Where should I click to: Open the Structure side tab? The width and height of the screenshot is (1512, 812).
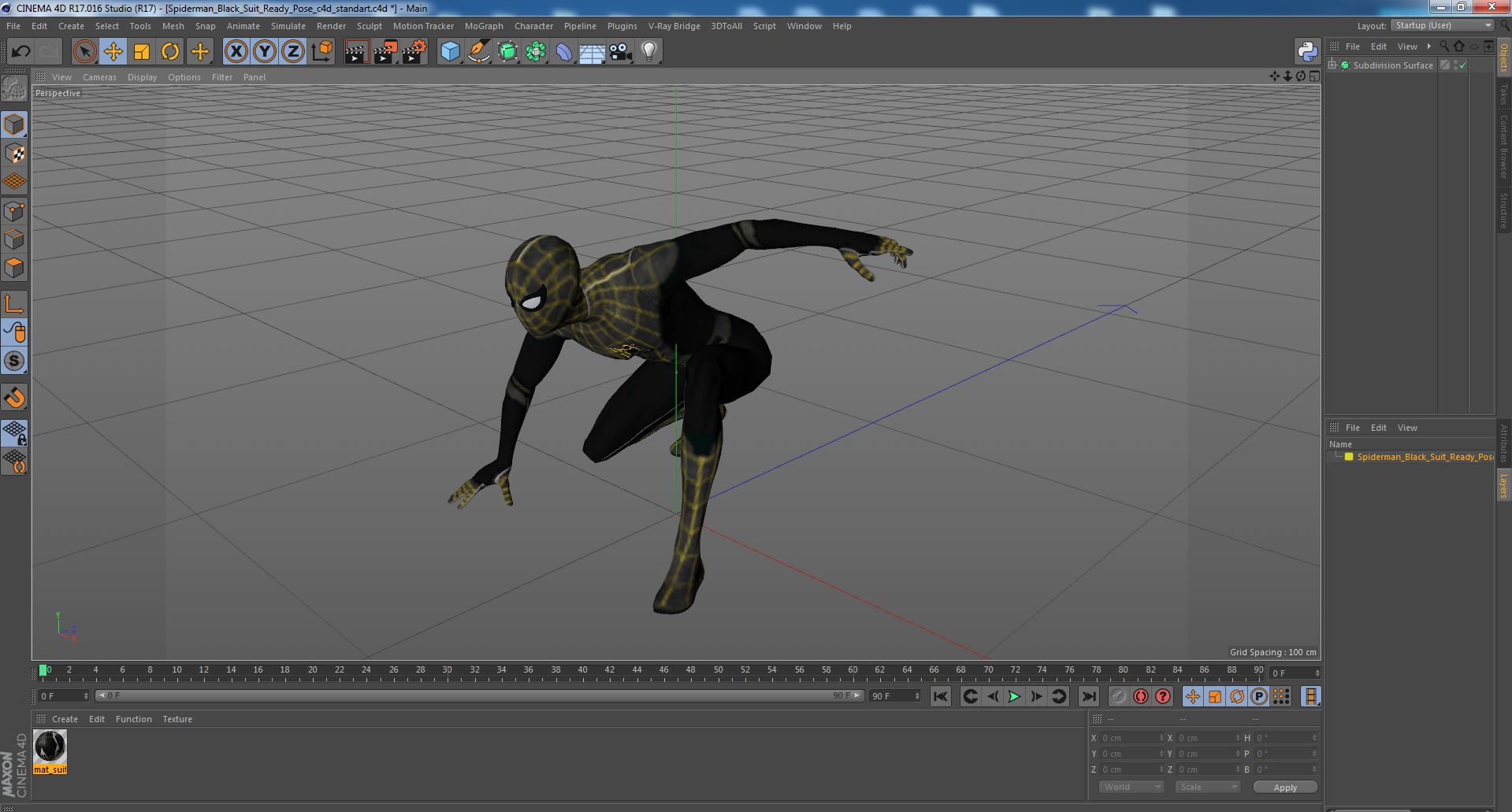pyautogui.click(x=1504, y=210)
